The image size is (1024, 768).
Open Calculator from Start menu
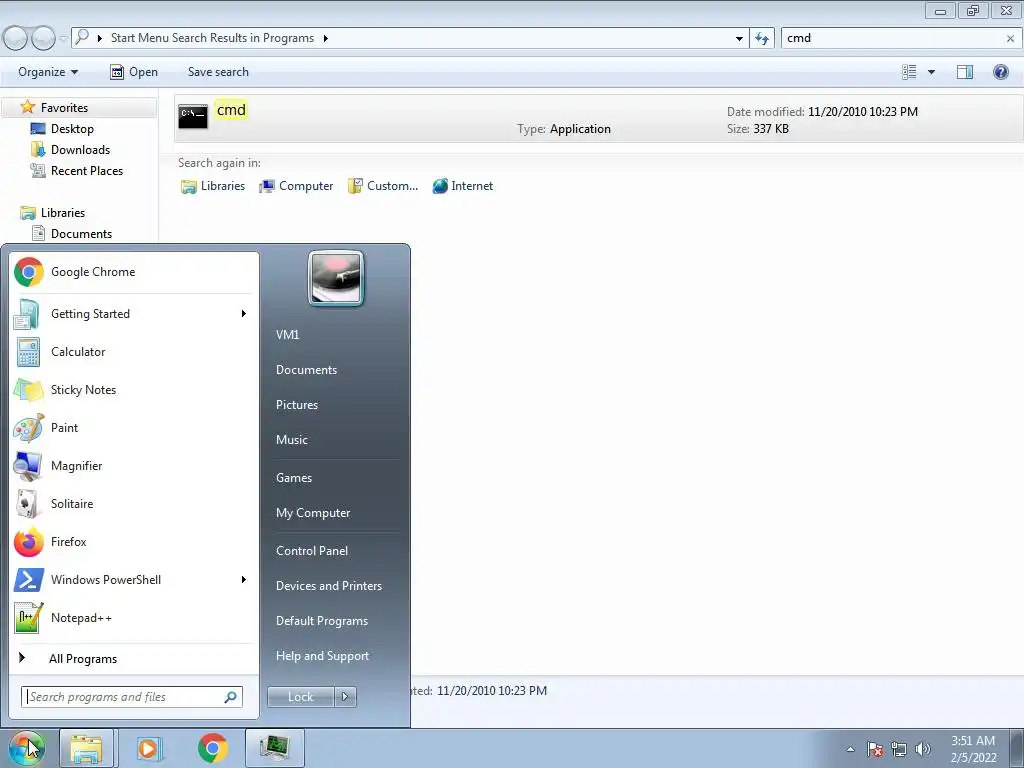[x=133, y=351]
